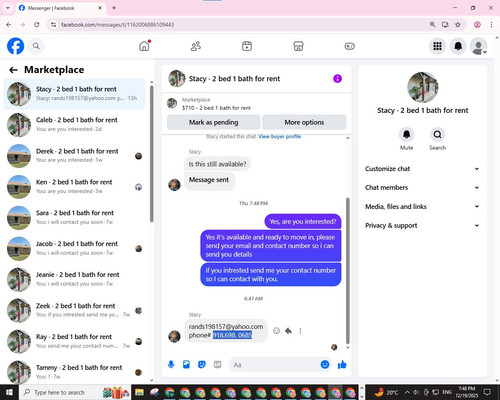Open File Explorer from taskbar

[139, 392]
